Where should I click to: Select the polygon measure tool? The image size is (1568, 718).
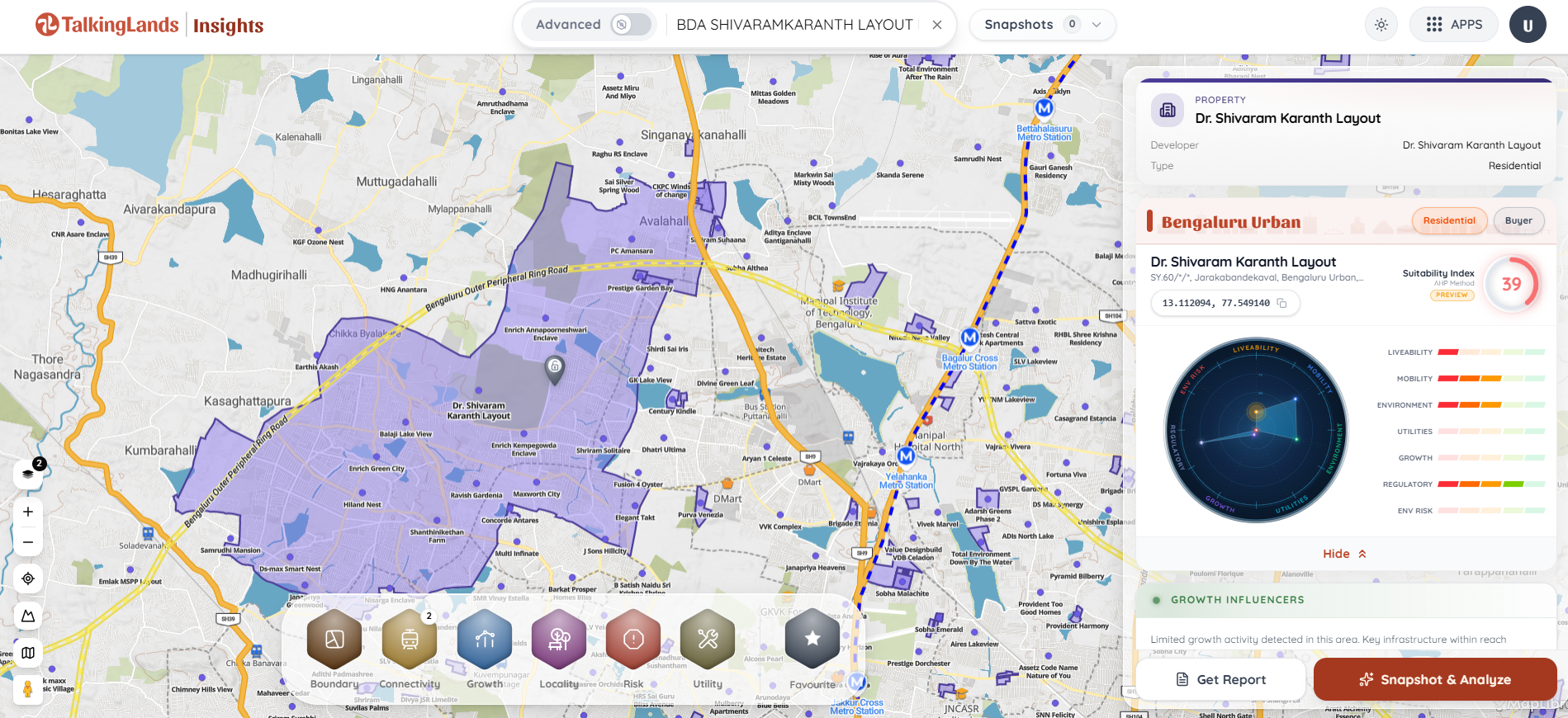[28, 616]
